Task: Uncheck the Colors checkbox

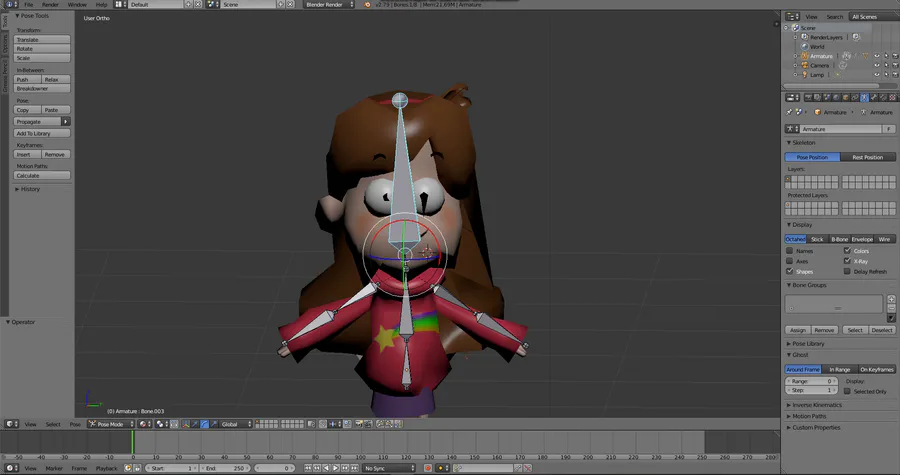Action: point(847,251)
